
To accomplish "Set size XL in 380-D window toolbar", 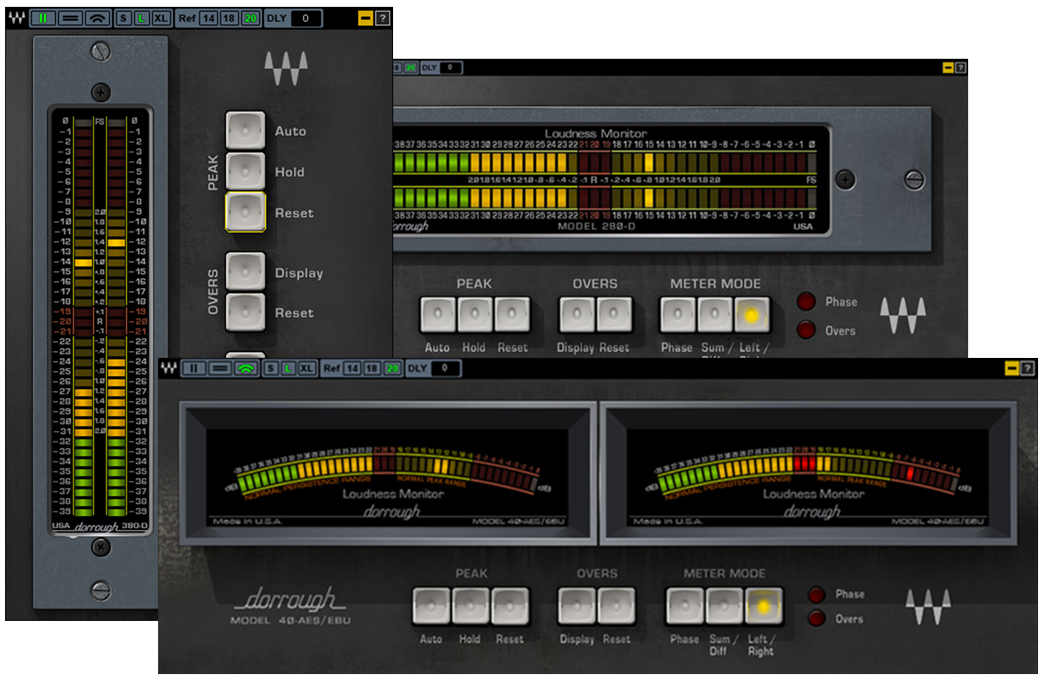I will point(161,18).
